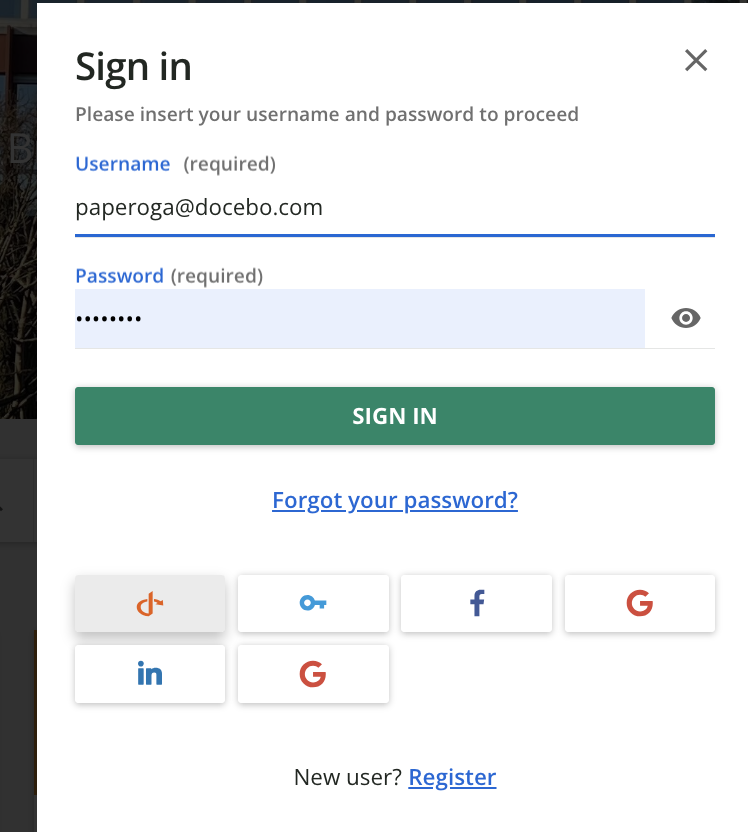This screenshot has height=832, width=748.
Task: Select the Google icon beside Facebook
Action: [639, 603]
